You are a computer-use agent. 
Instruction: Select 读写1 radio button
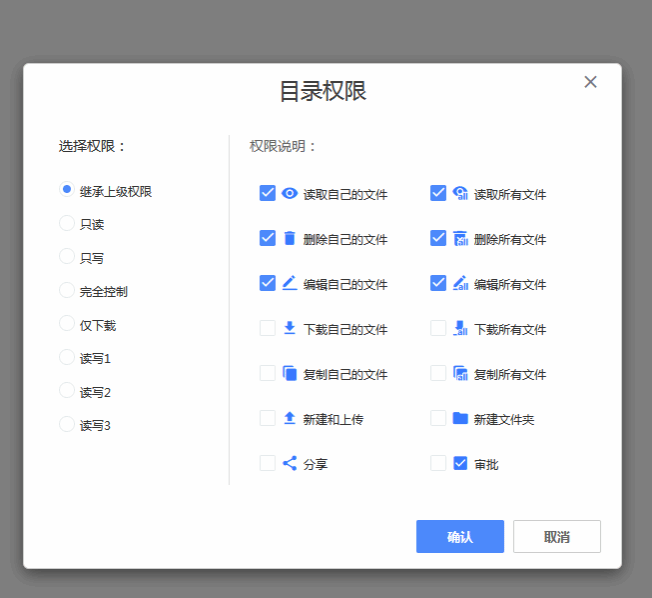pos(67,357)
